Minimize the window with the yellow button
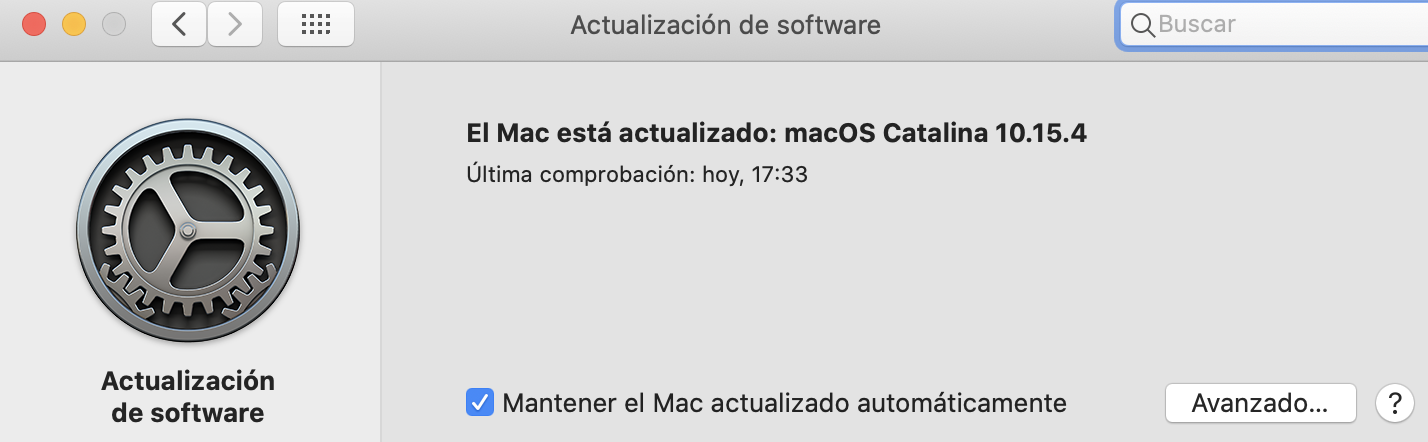This screenshot has height=442, width=1428. (74, 25)
